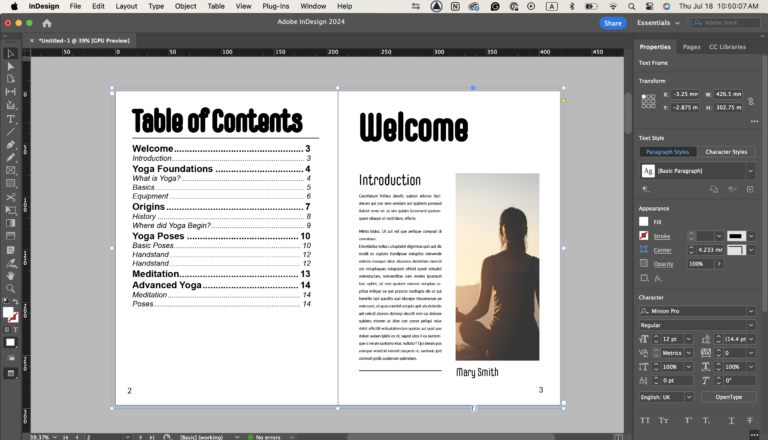Click the Share button
768x440 pixels.
(613, 22)
